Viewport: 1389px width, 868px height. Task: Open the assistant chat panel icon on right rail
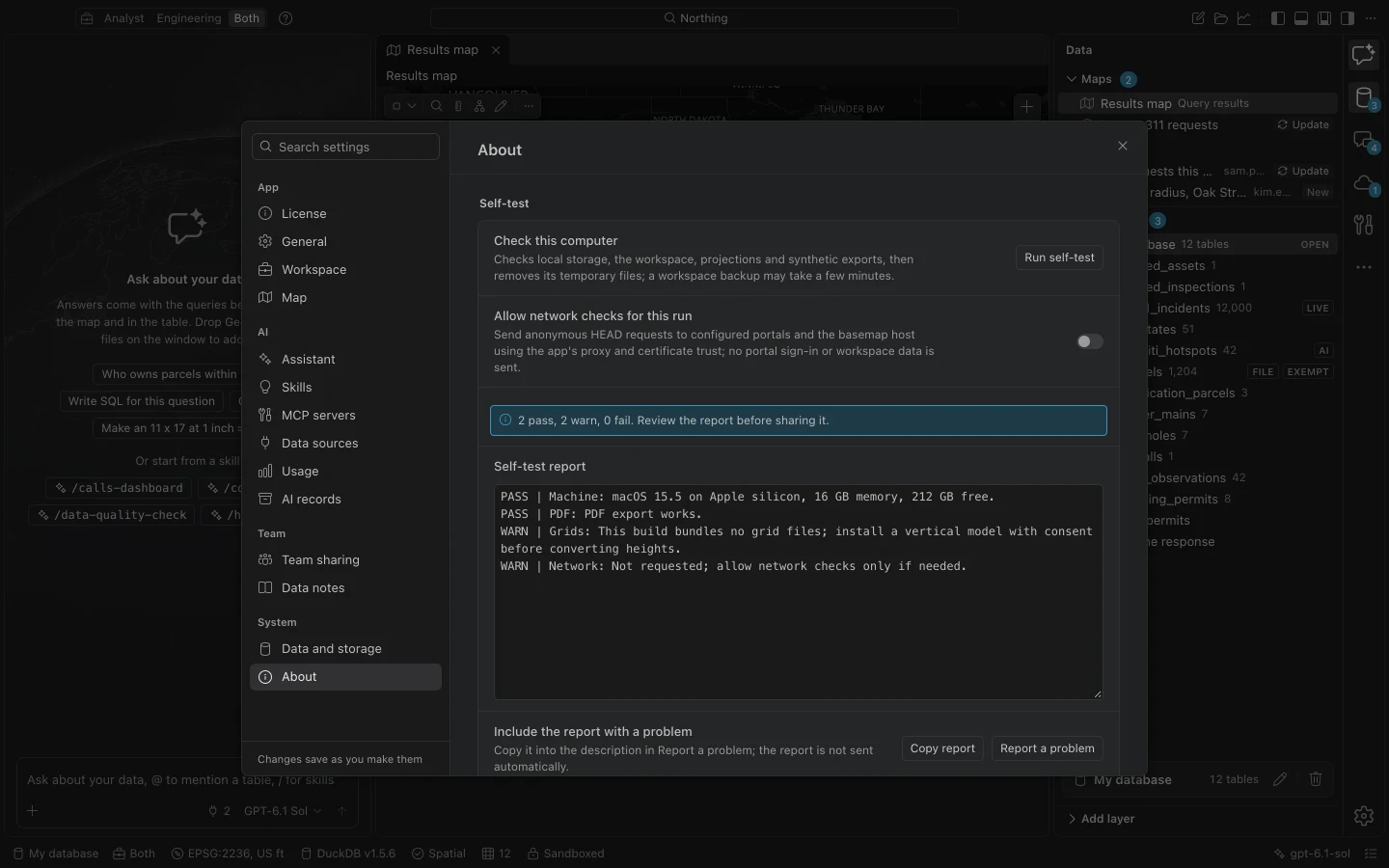point(1364,55)
